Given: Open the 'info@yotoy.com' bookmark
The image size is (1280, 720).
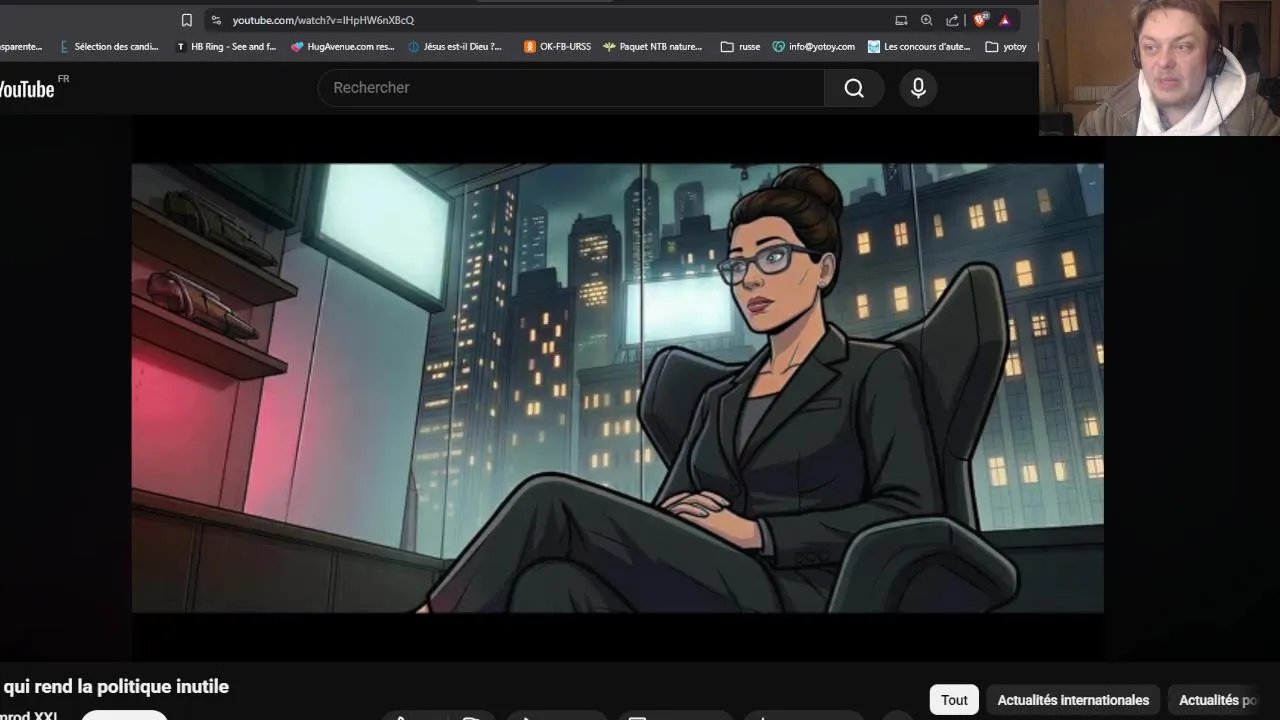Looking at the screenshot, I should (x=814, y=46).
